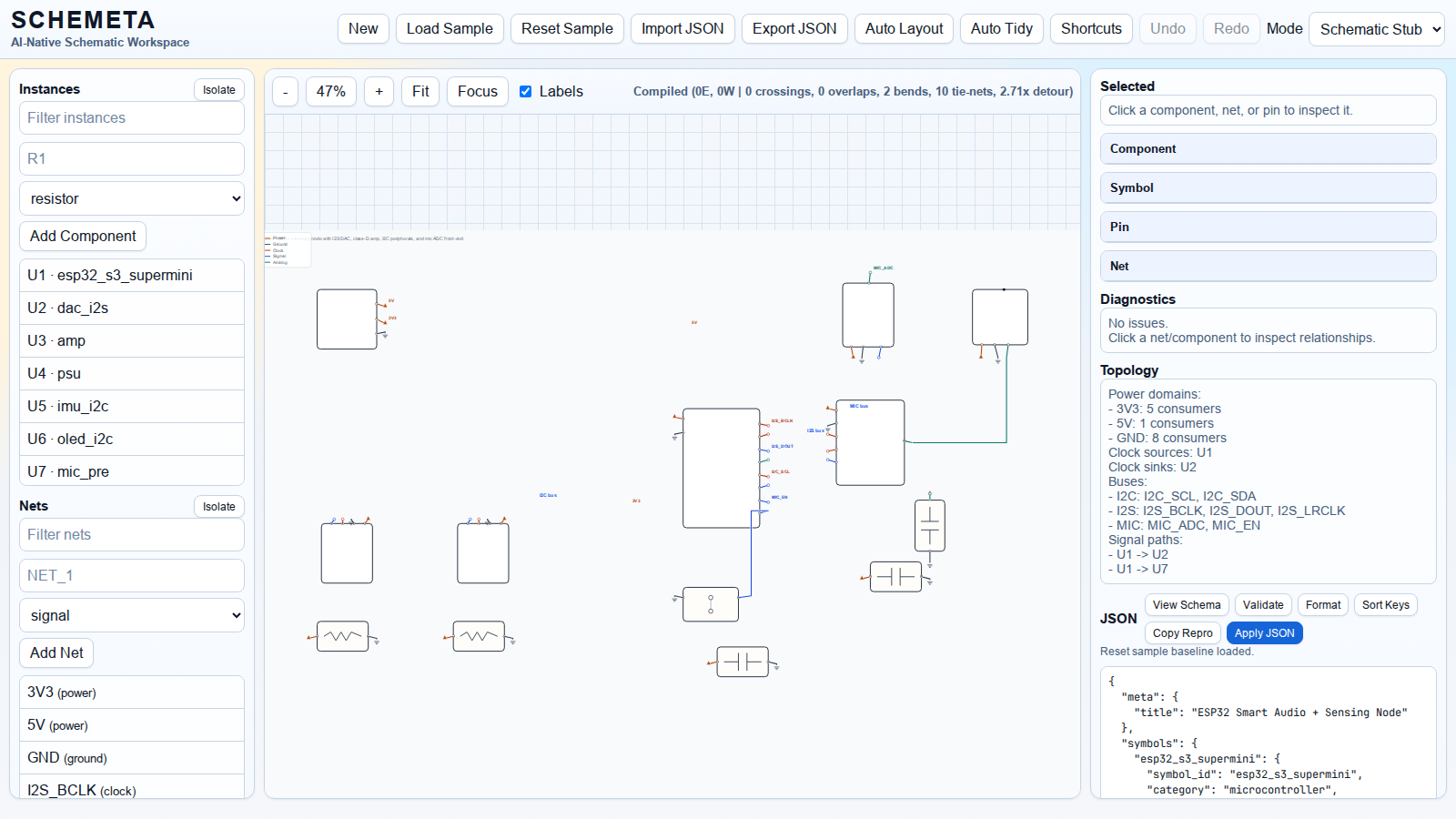Image resolution: width=1456 pixels, height=819 pixels.
Task: Expand the Symbol section in inspector
Action: [x=1267, y=187]
